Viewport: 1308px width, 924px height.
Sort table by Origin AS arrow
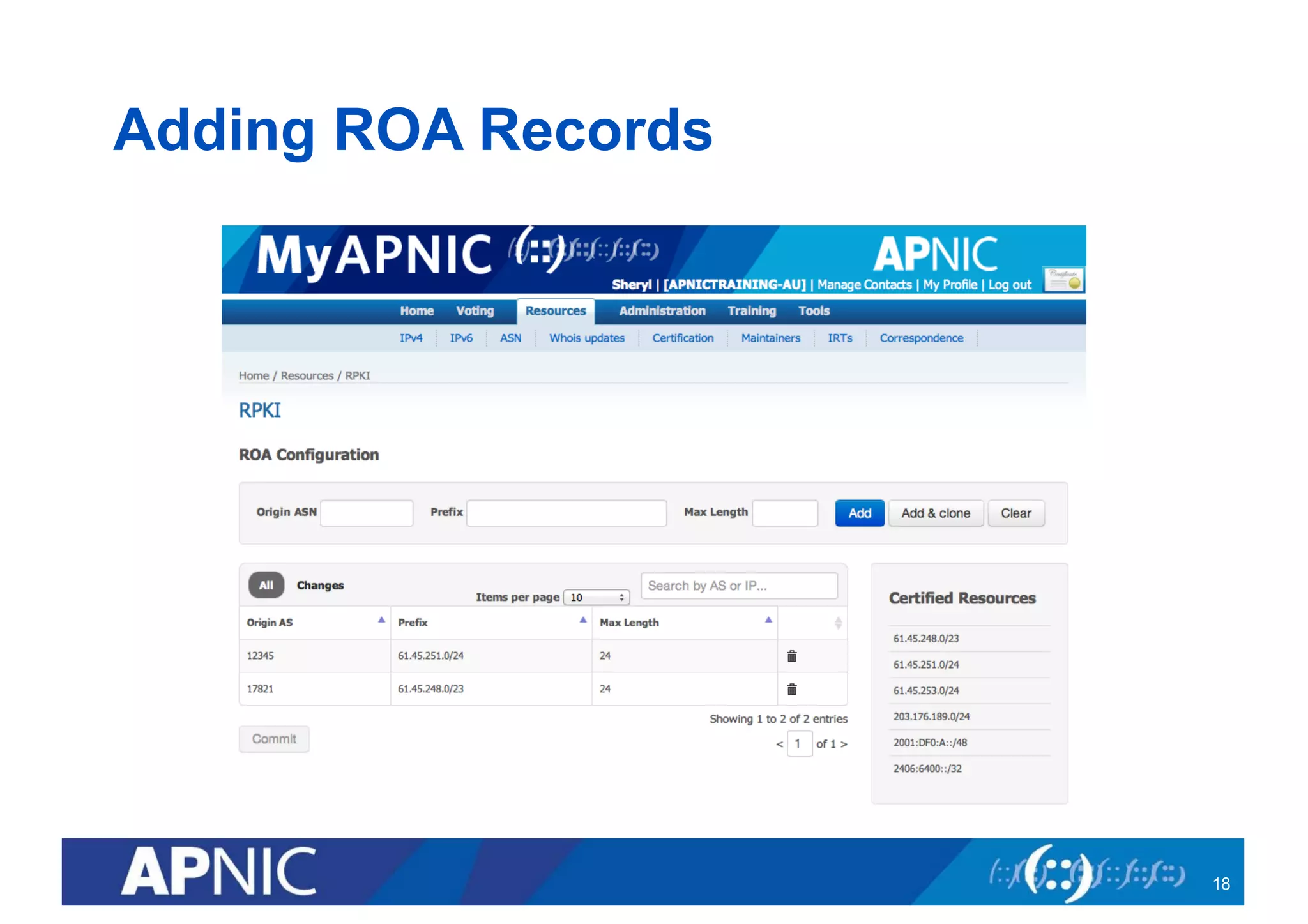click(381, 620)
